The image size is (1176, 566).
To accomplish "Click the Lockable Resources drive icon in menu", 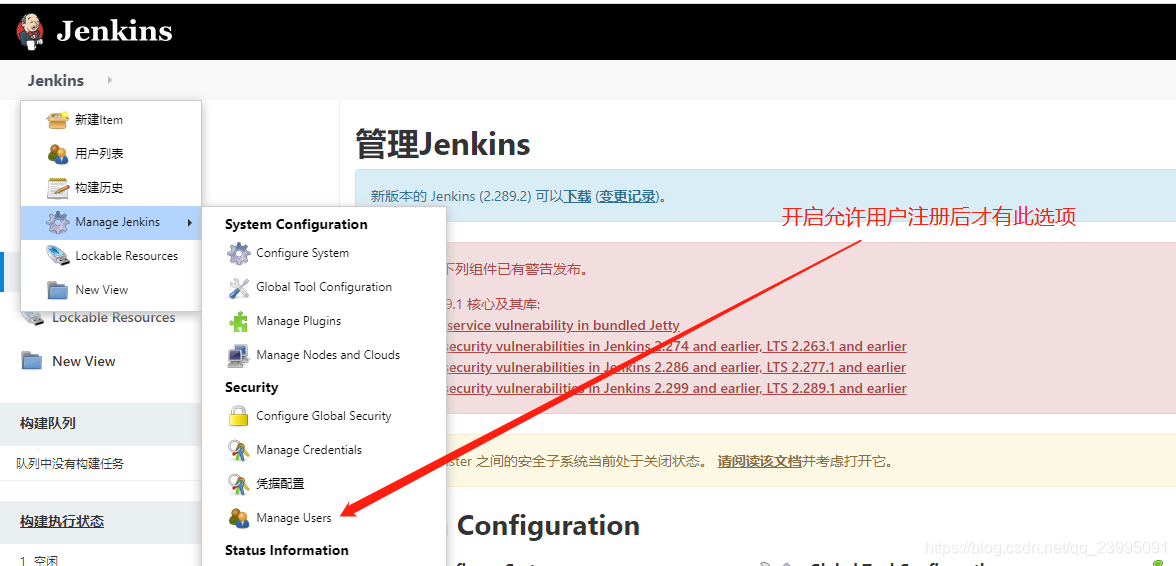I will click(58, 256).
